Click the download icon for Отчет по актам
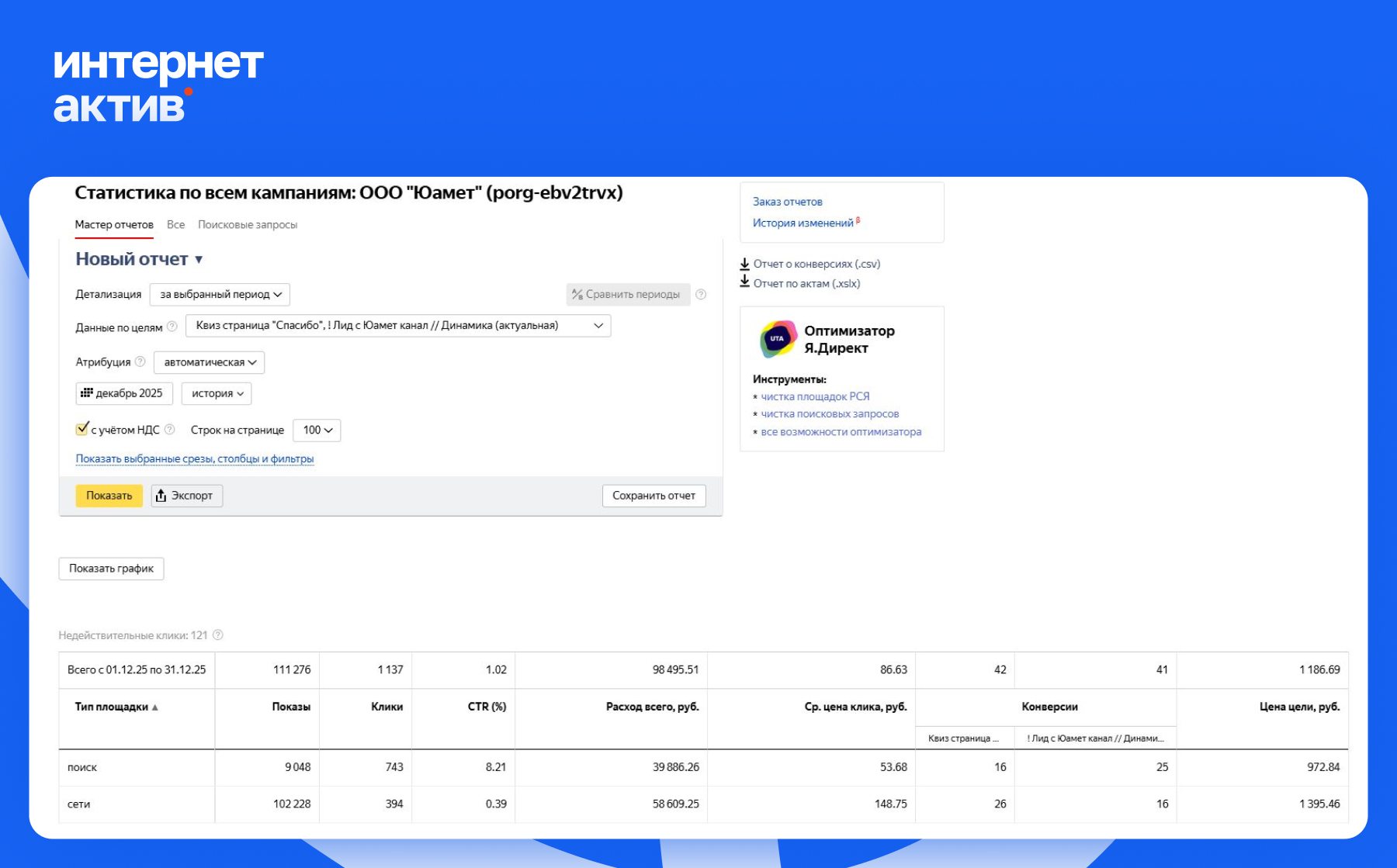 [x=744, y=282]
